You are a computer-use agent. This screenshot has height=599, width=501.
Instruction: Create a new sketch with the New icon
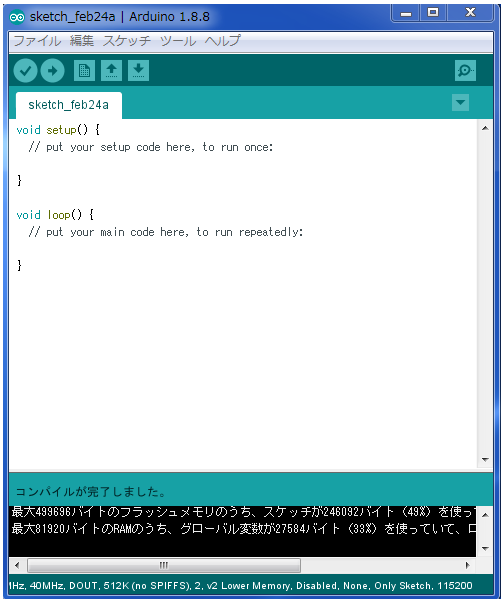84,71
